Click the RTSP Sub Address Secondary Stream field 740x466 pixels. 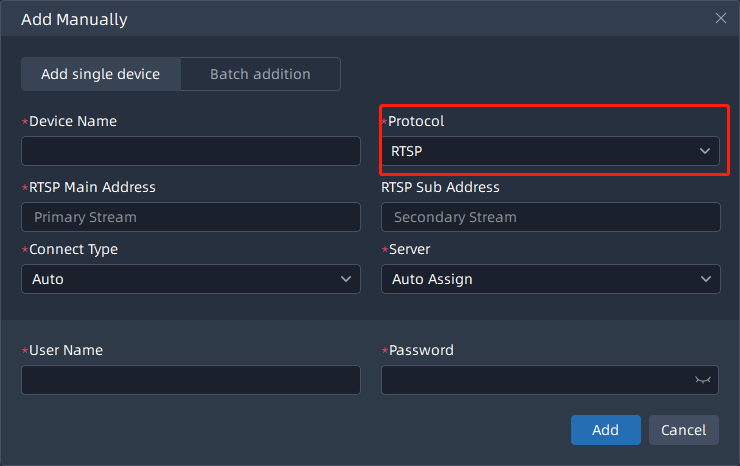(550, 217)
